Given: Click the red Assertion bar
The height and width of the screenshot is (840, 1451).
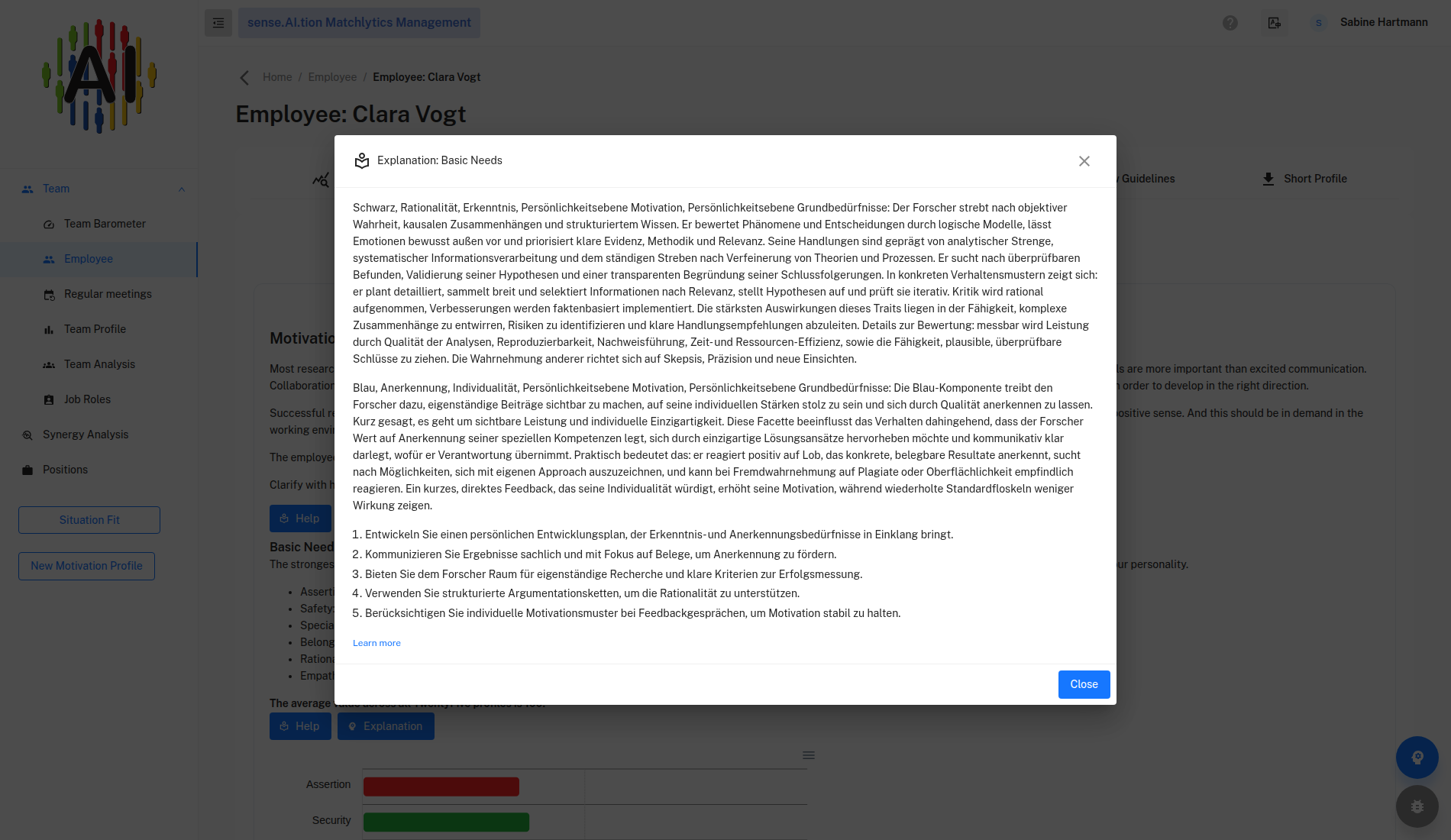Looking at the screenshot, I should point(441,787).
